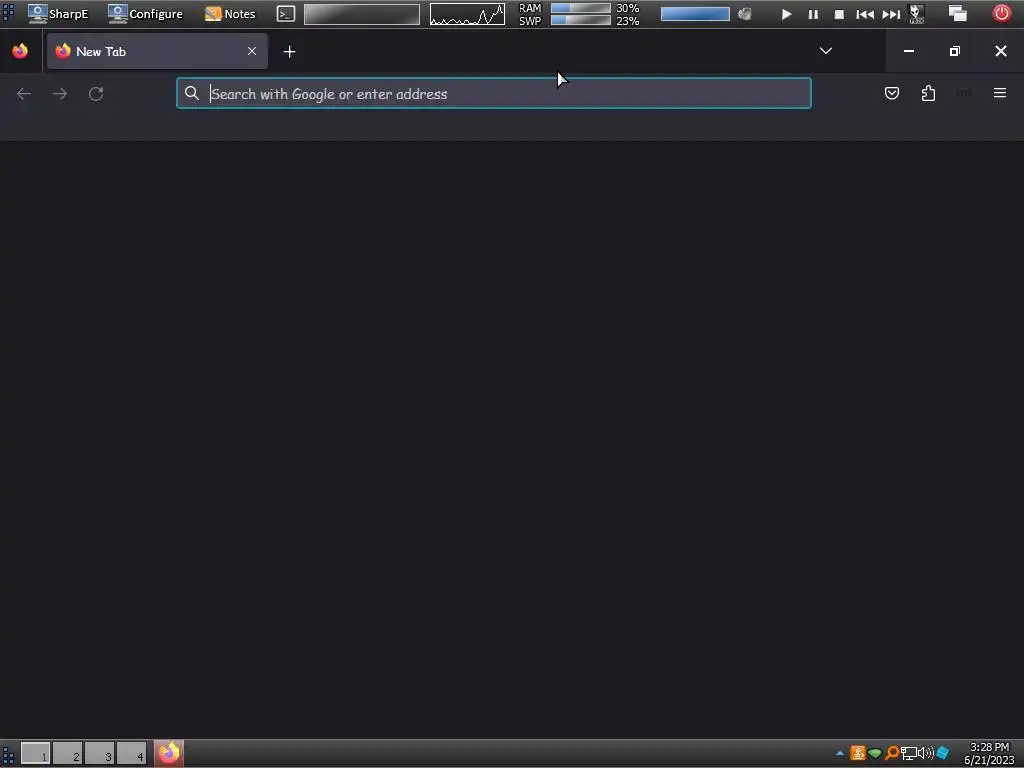Click the RAM usage bar
Screen dimensions: 1024x768
tap(581, 8)
